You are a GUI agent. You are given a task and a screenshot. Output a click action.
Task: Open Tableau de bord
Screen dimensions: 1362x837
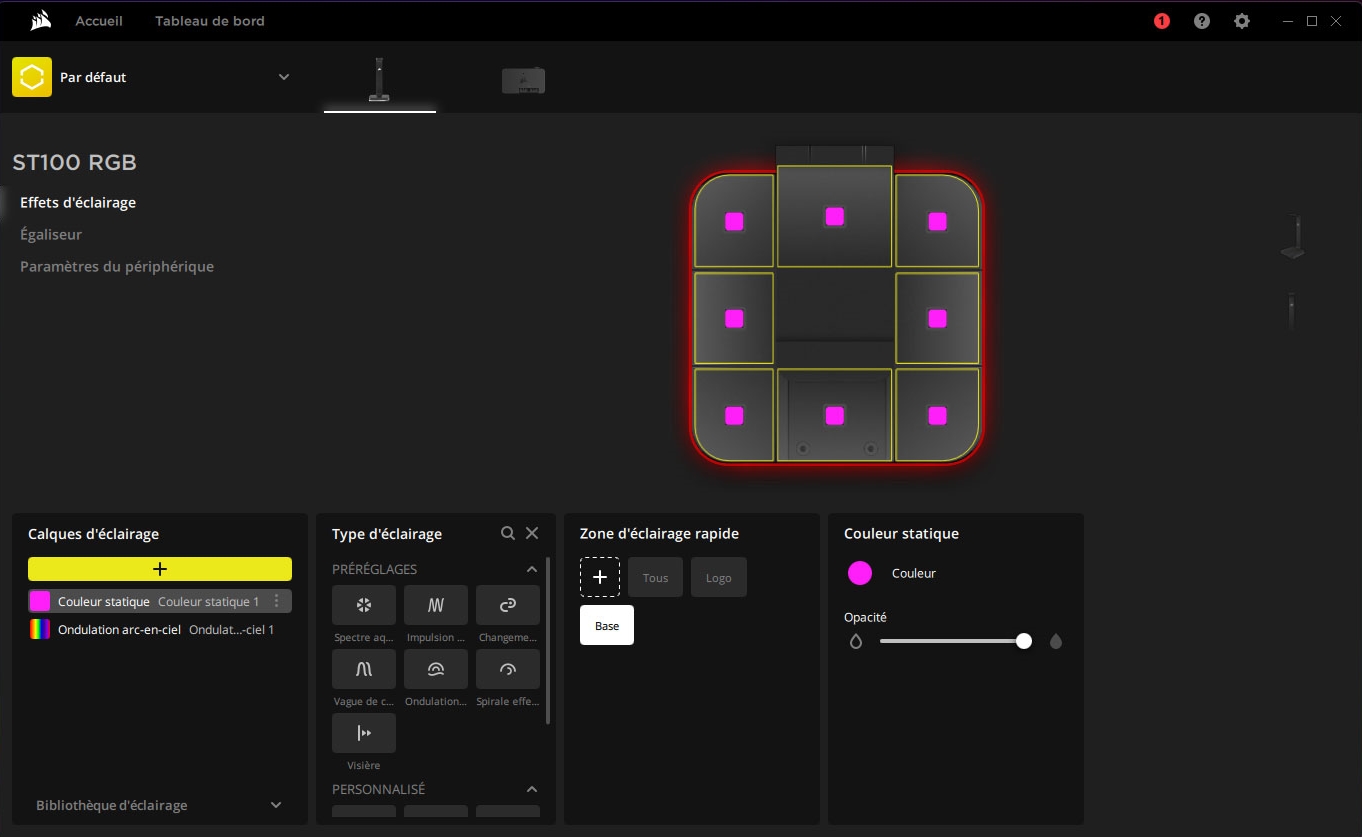coord(210,21)
